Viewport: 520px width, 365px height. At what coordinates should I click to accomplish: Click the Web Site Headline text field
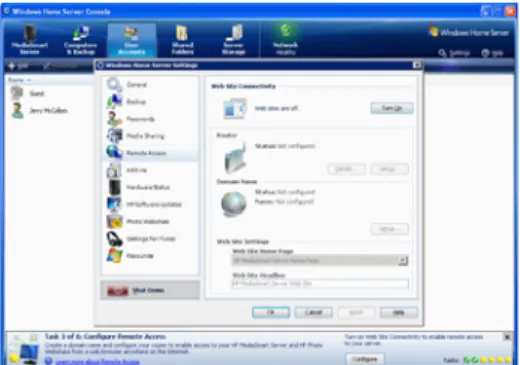pyautogui.click(x=320, y=284)
